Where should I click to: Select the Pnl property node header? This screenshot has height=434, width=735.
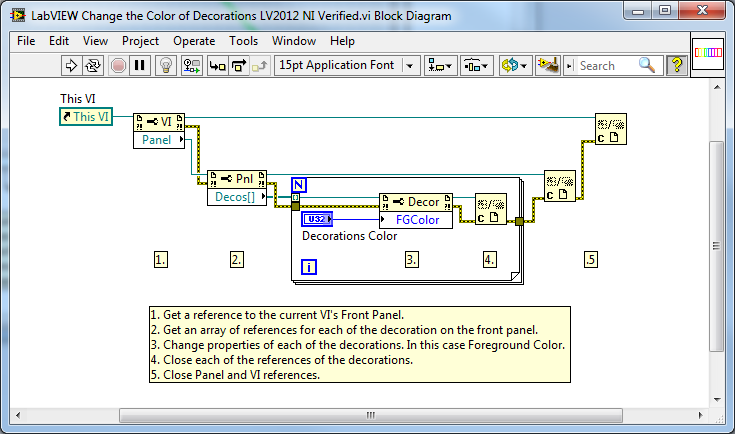click(x=237, y=179)
